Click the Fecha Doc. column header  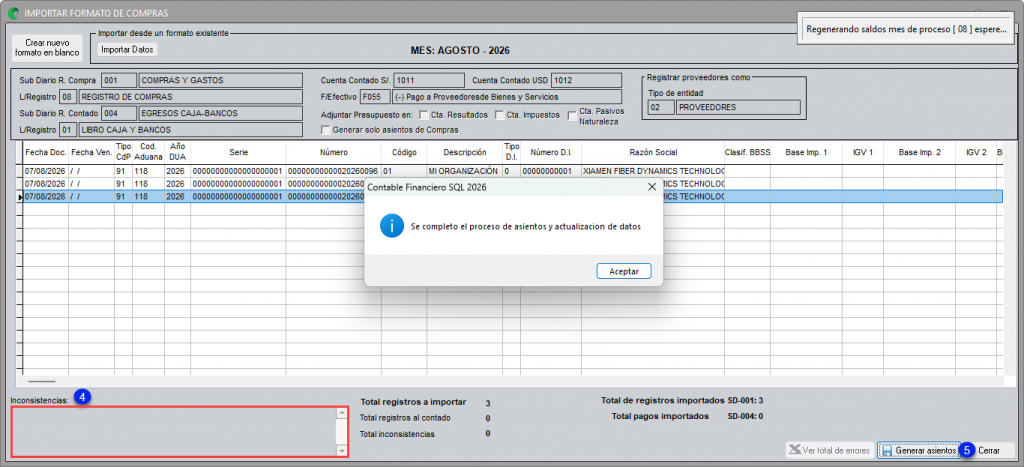(46, 152)
